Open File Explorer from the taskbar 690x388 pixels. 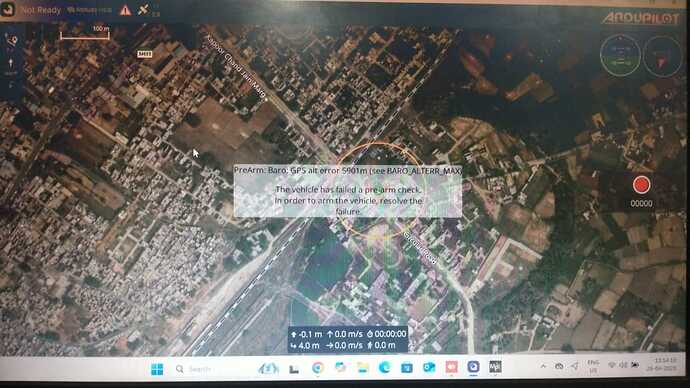click(x=363, y=367)
